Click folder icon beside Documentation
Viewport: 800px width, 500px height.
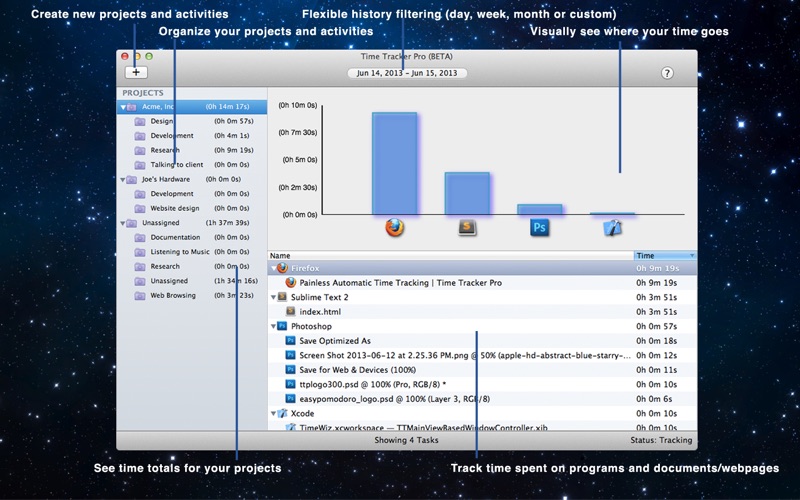140,238
